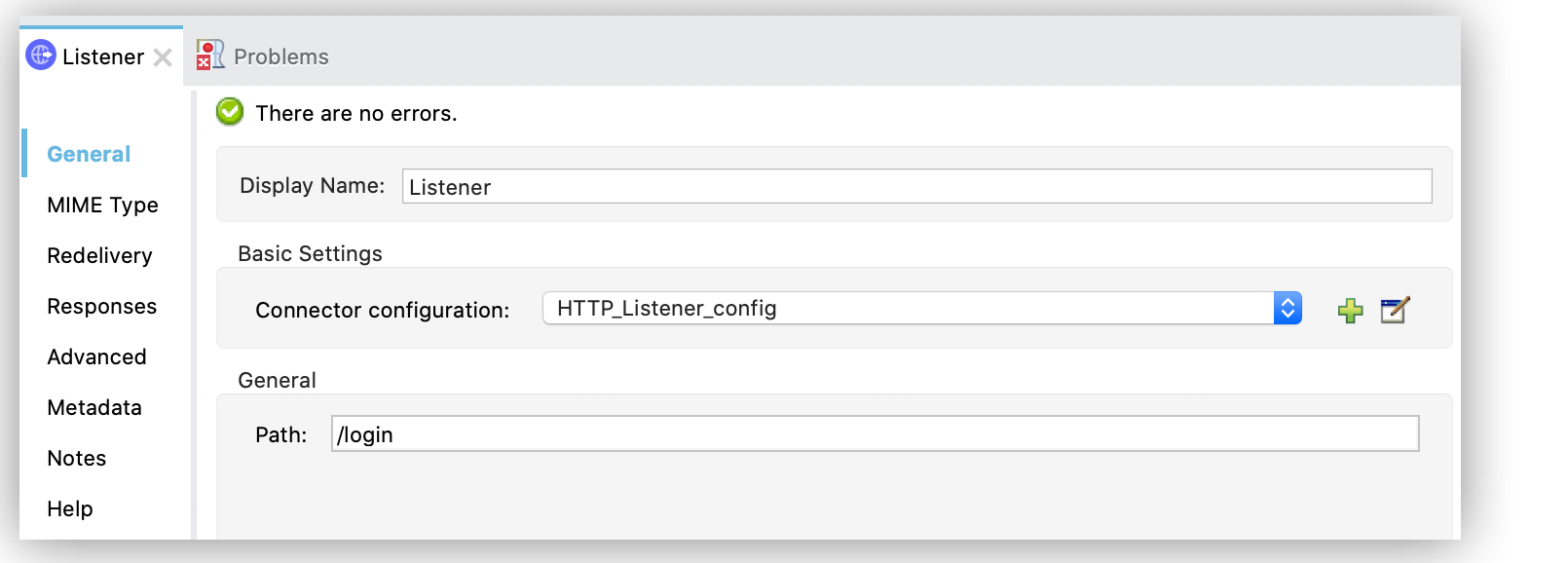1568x563 pixels.
Task: Click the Path field containing /login
Action: coord(875,434)
